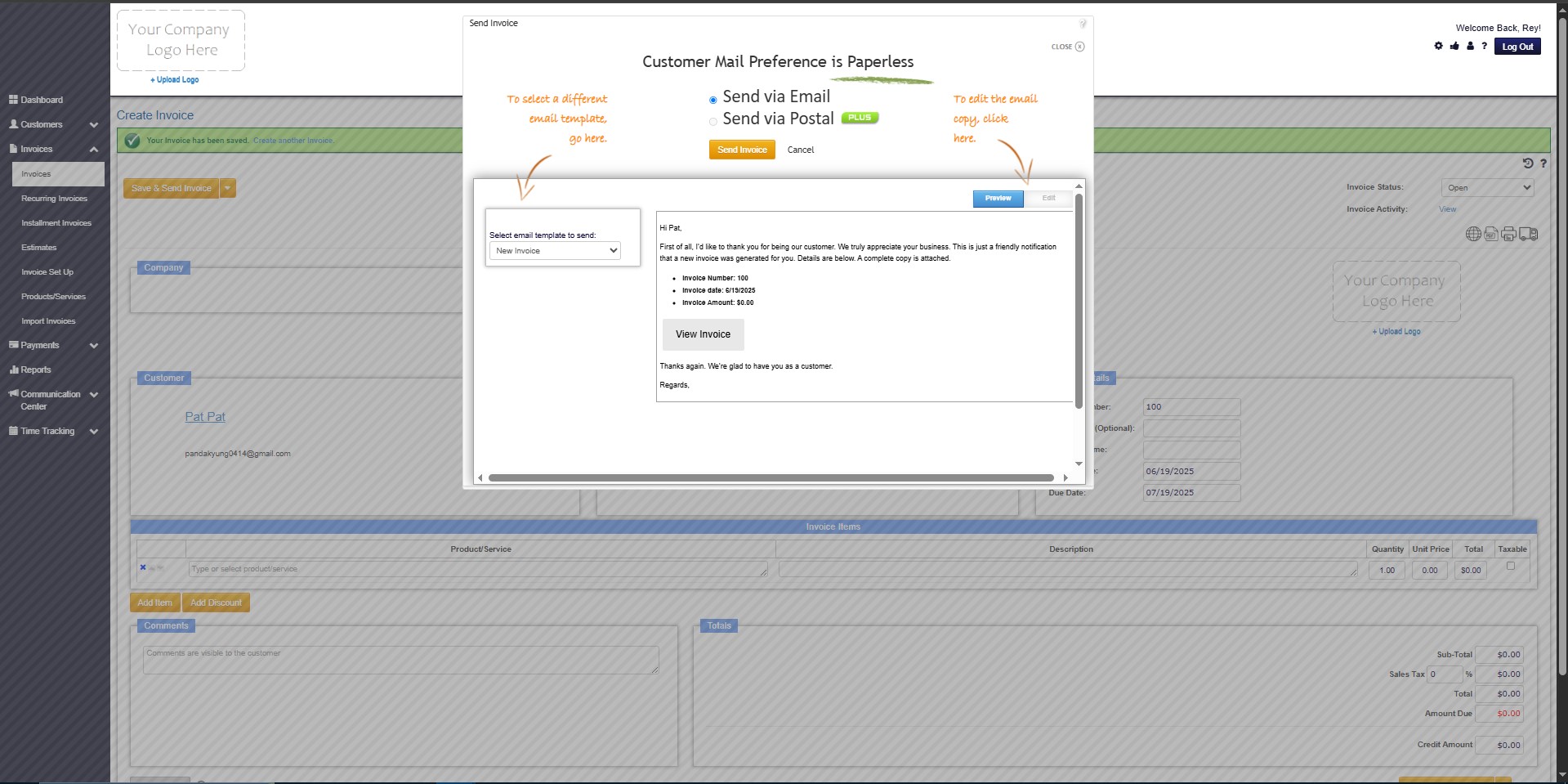View invoice on the web via globe icon
This screenshot has height=784, width=1568.
[1473, 234]
